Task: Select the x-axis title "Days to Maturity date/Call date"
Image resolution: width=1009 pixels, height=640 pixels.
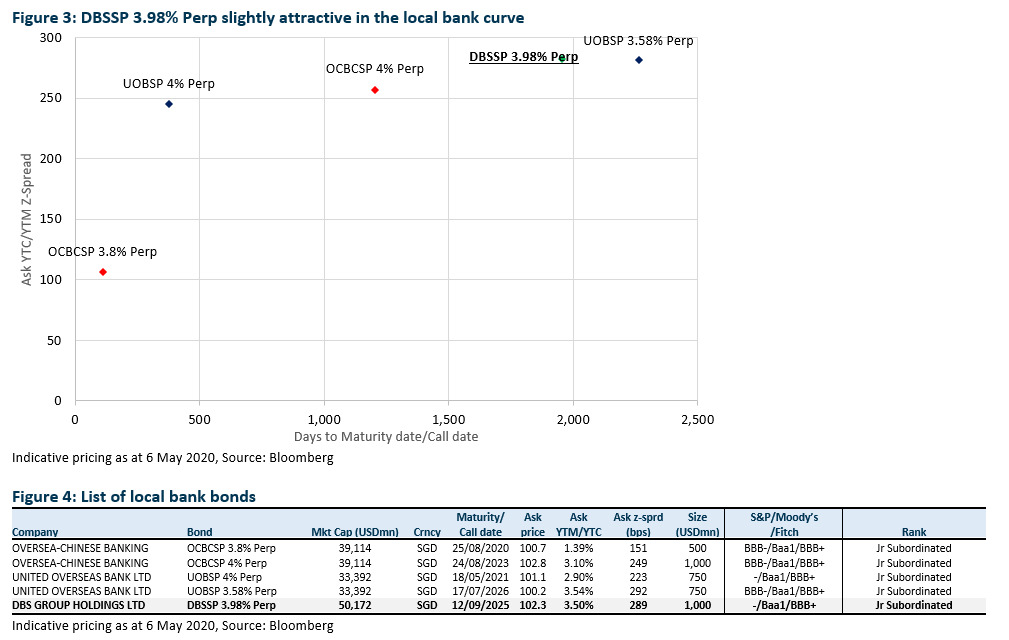Action: [386, 437]
